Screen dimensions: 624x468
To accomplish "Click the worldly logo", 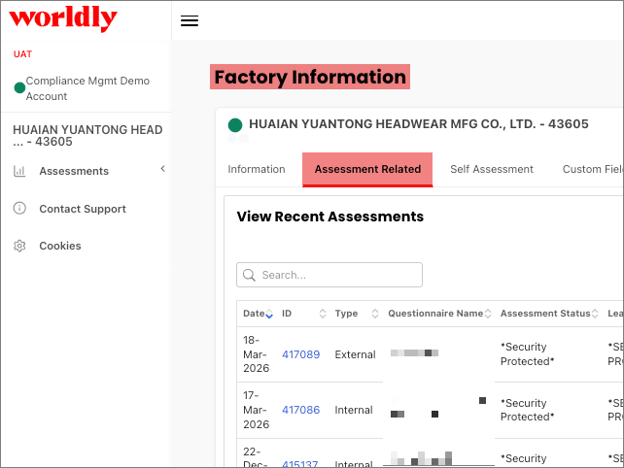I will coord(63,19).
